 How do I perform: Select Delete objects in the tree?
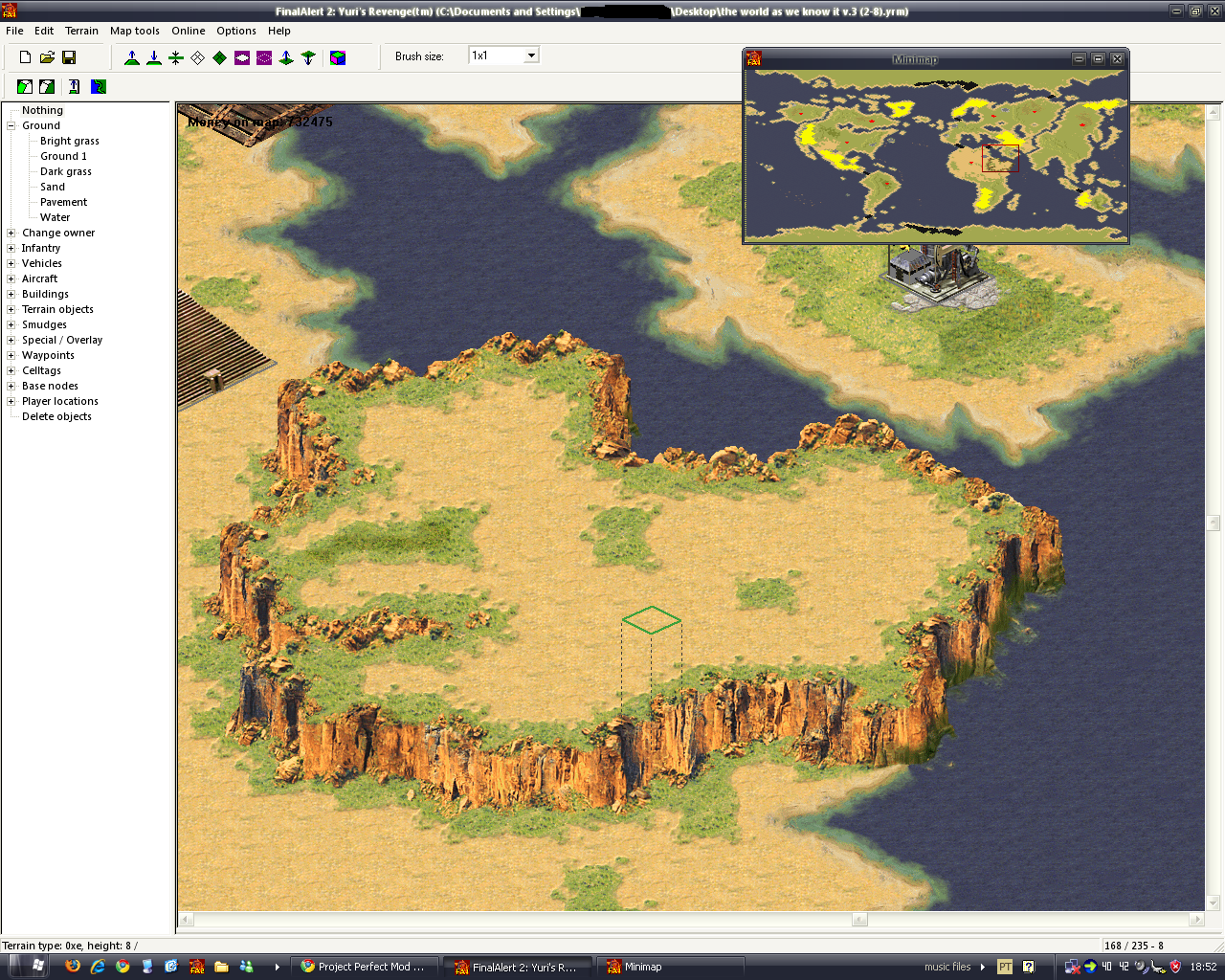point(56,416)
